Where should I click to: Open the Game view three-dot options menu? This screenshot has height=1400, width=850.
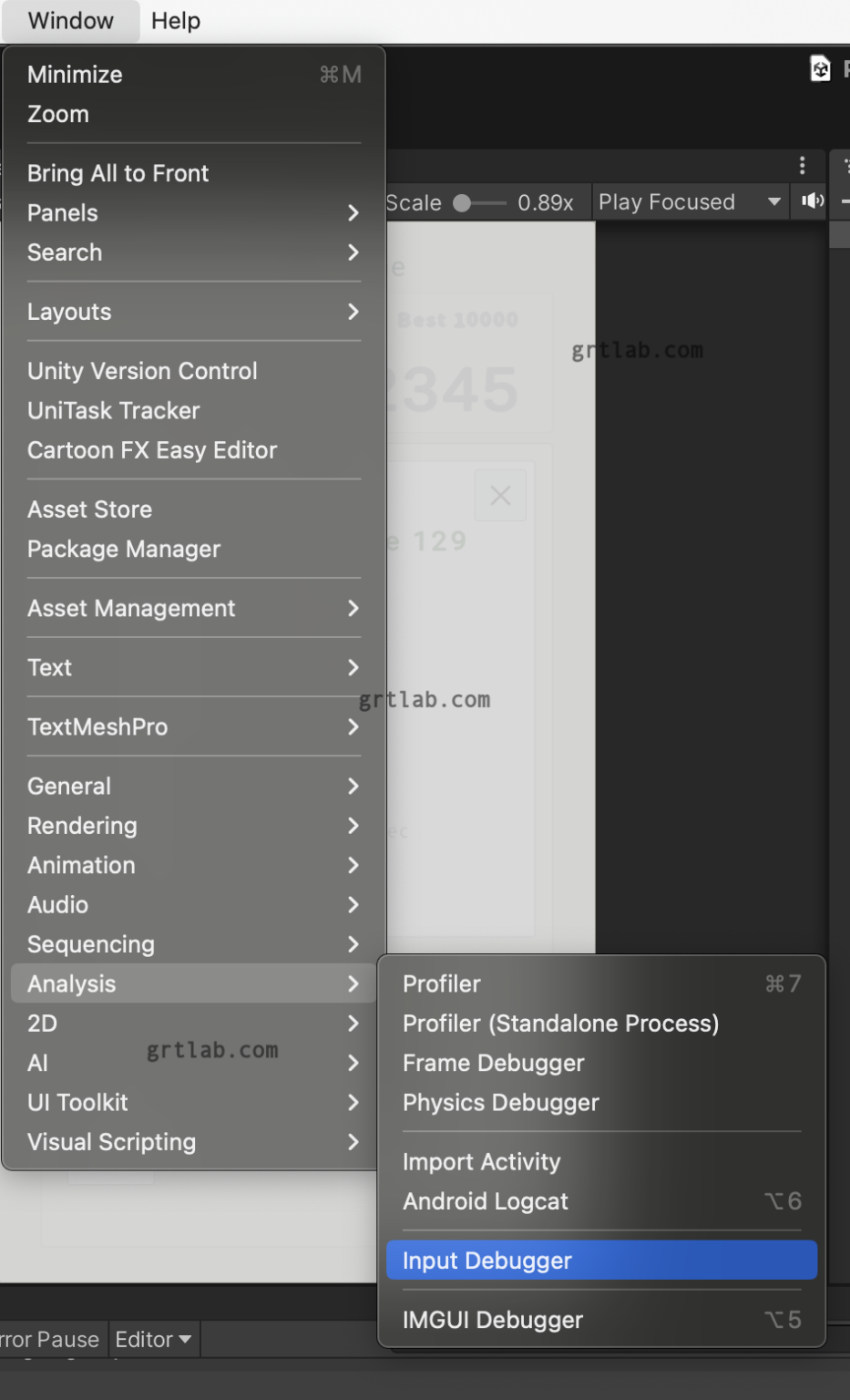click(802, 165)
